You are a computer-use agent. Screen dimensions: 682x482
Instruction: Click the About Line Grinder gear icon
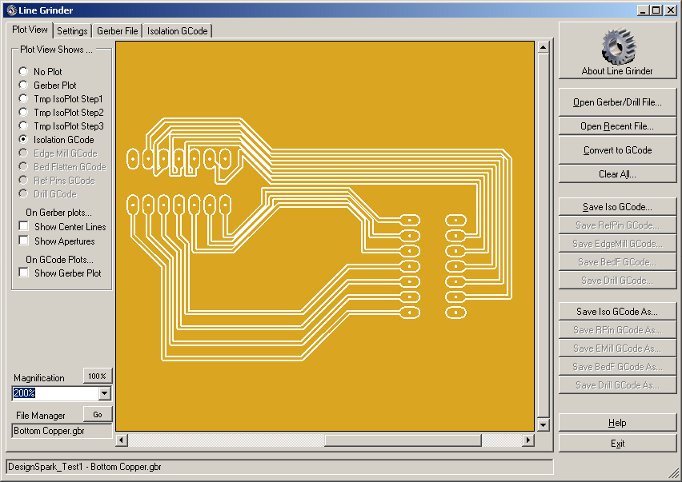point(617,47)
